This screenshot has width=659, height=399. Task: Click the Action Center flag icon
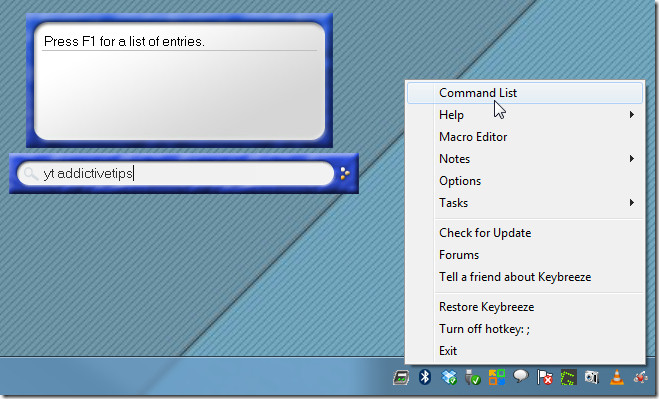click(x=545, y=377)
